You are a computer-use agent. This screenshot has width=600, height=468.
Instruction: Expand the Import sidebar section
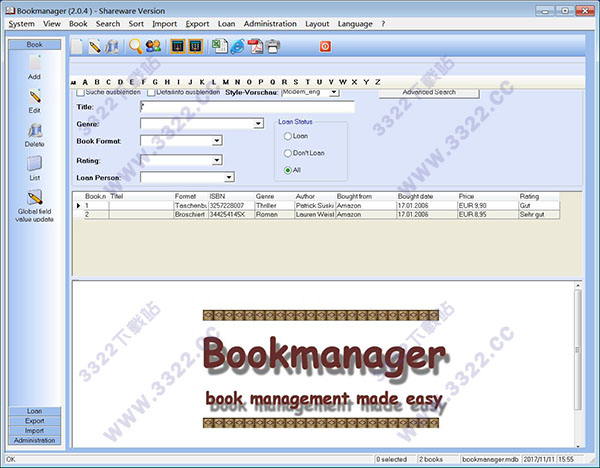tap(34, 431)
